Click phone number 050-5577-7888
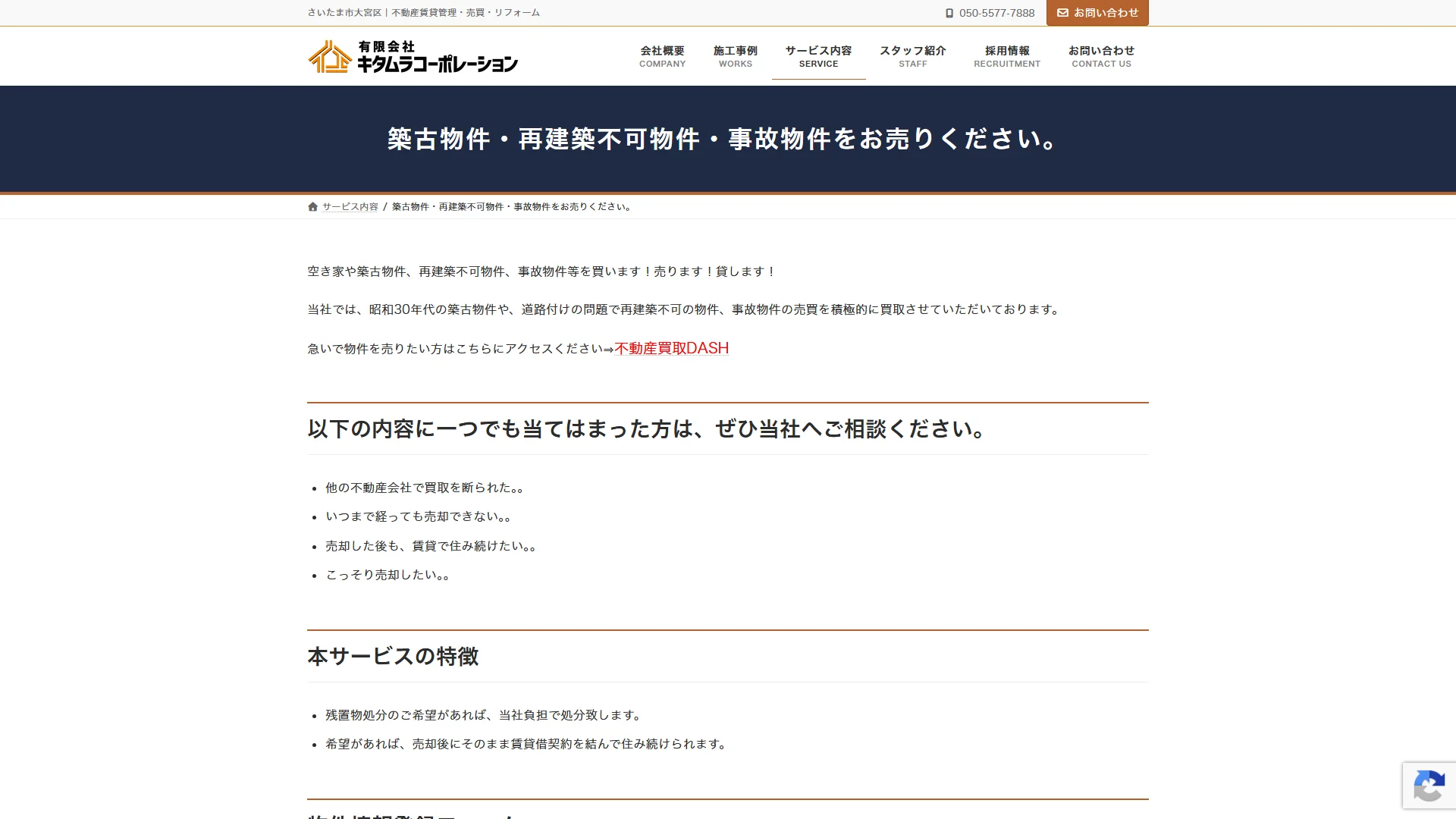Image resolution: width=1456 pixels, height=819 pixels. tap(996, 13)
